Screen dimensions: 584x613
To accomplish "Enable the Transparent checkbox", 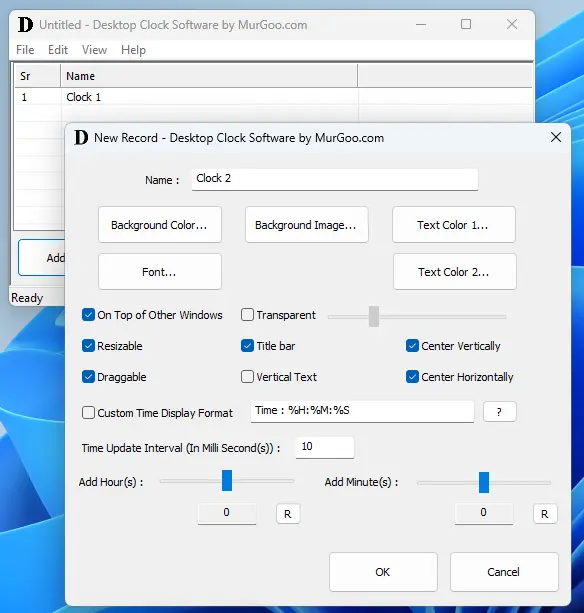I will point(247,315).
